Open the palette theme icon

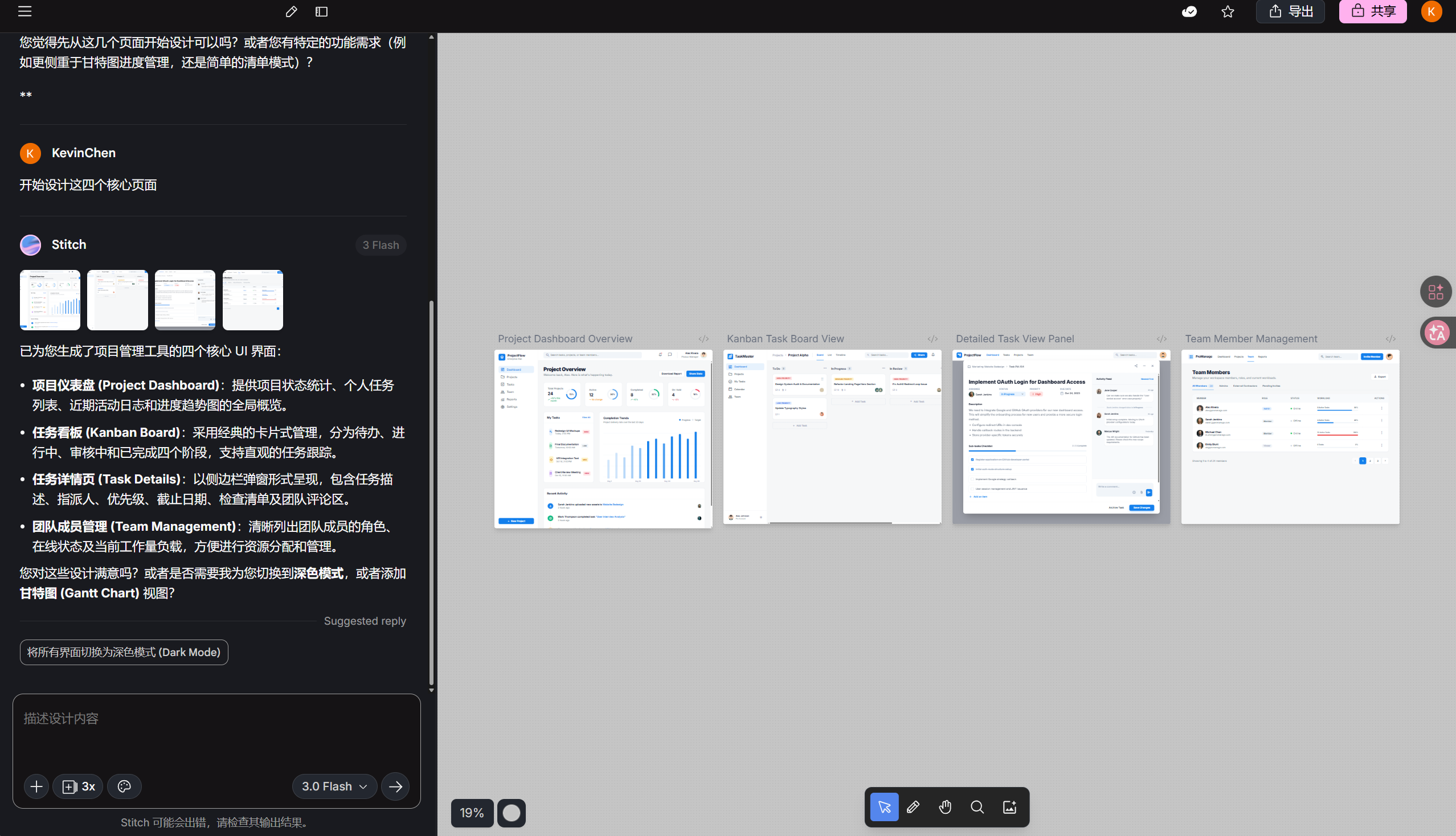tap(124, 786)
